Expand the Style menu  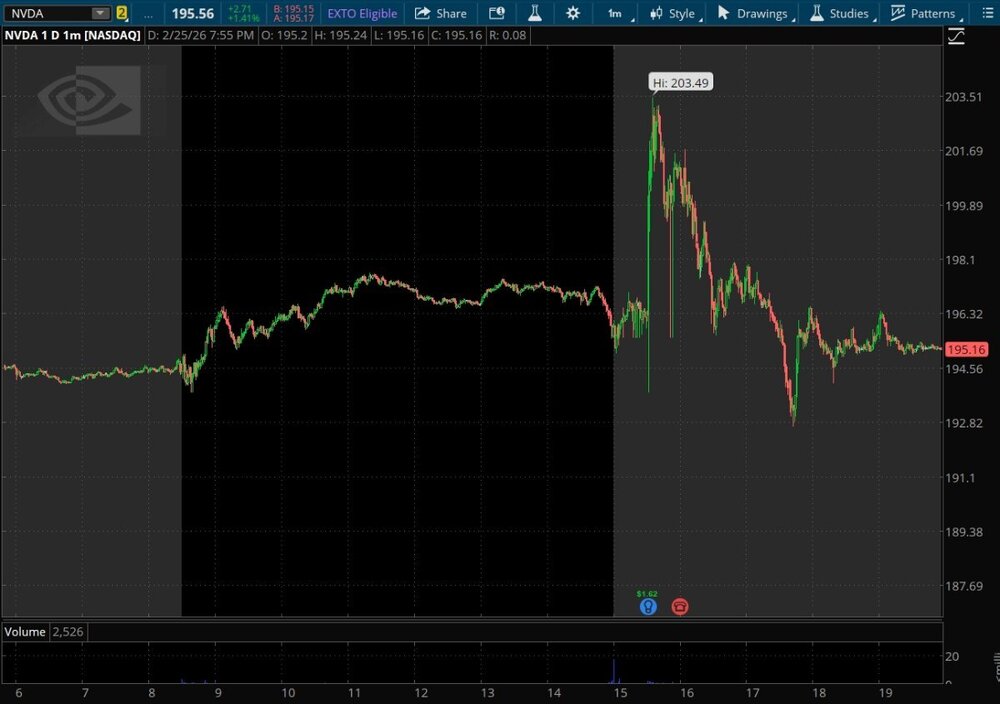[673, 14]
